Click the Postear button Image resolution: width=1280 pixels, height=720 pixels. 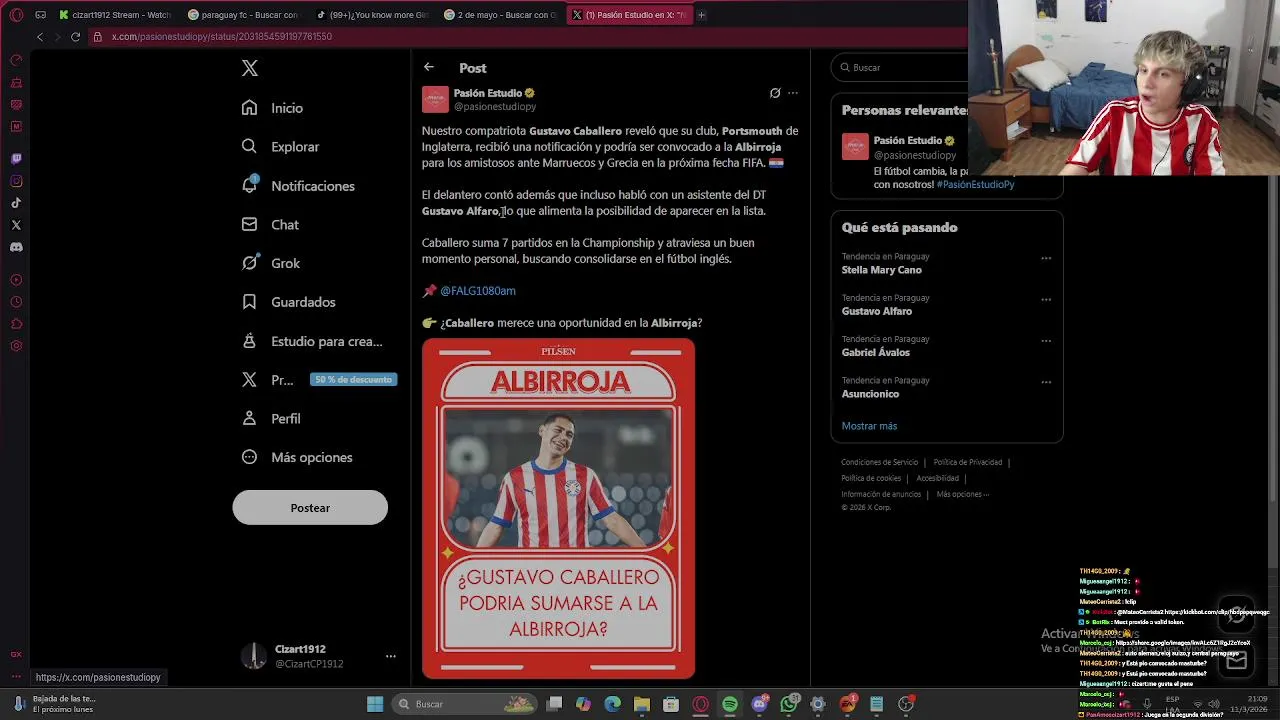pos(310,508)
